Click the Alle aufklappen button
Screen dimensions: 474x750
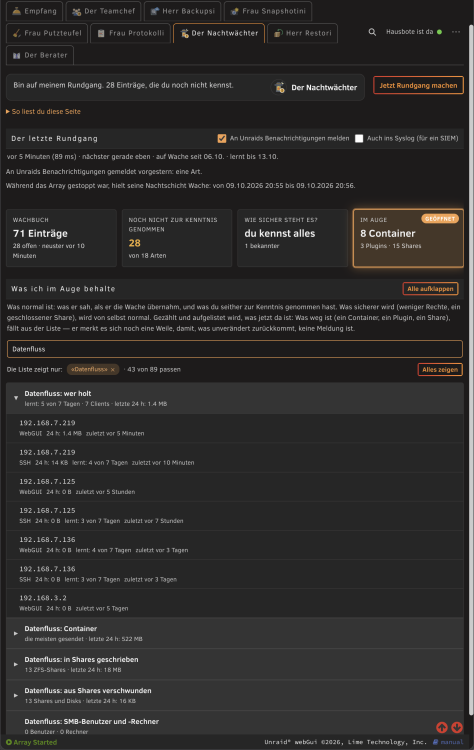click(x=430, y=289)
